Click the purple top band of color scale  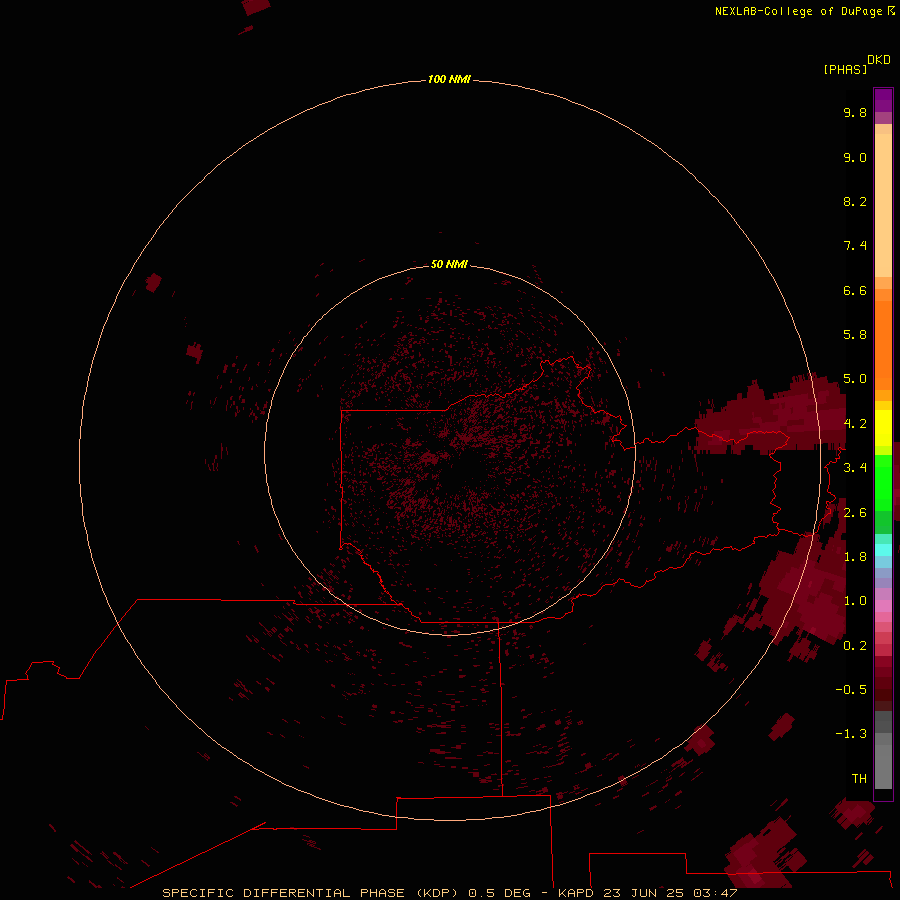[x=883, y=100]
